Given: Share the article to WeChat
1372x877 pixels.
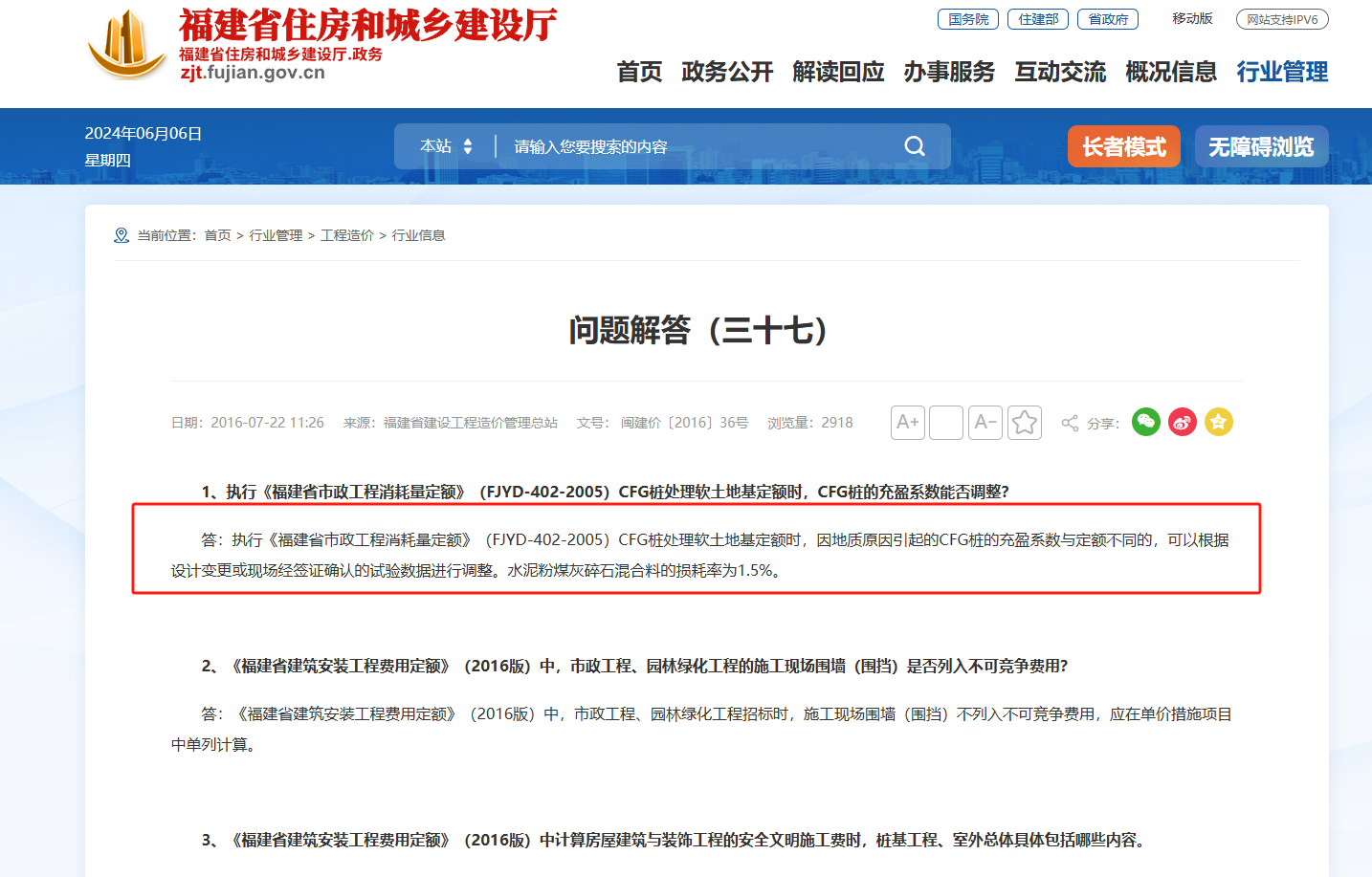Looking at the screenshot, I should 1145,422.
